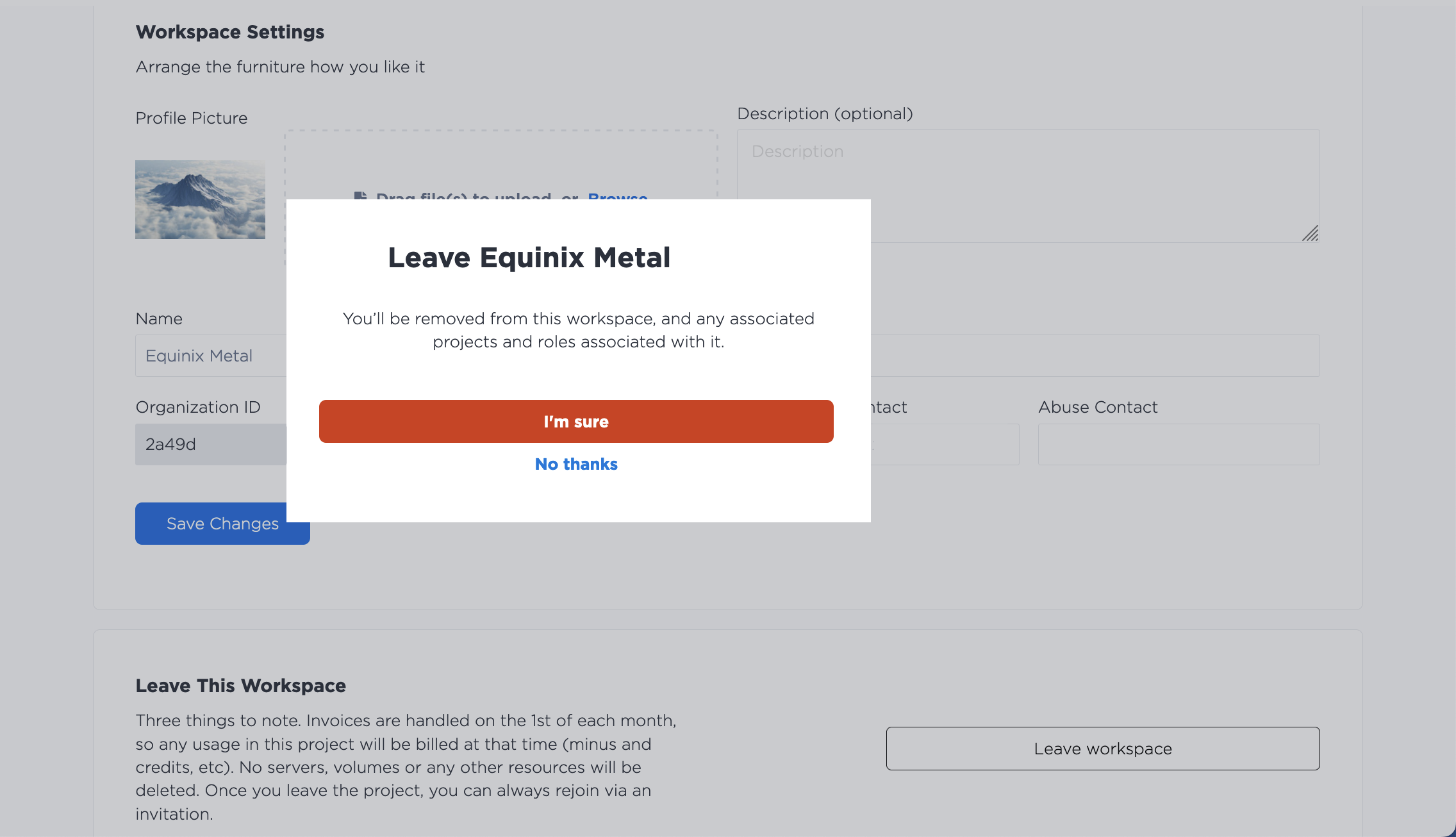
Task: Click the Leave This Workspace heading
Action: coord(241,686)
